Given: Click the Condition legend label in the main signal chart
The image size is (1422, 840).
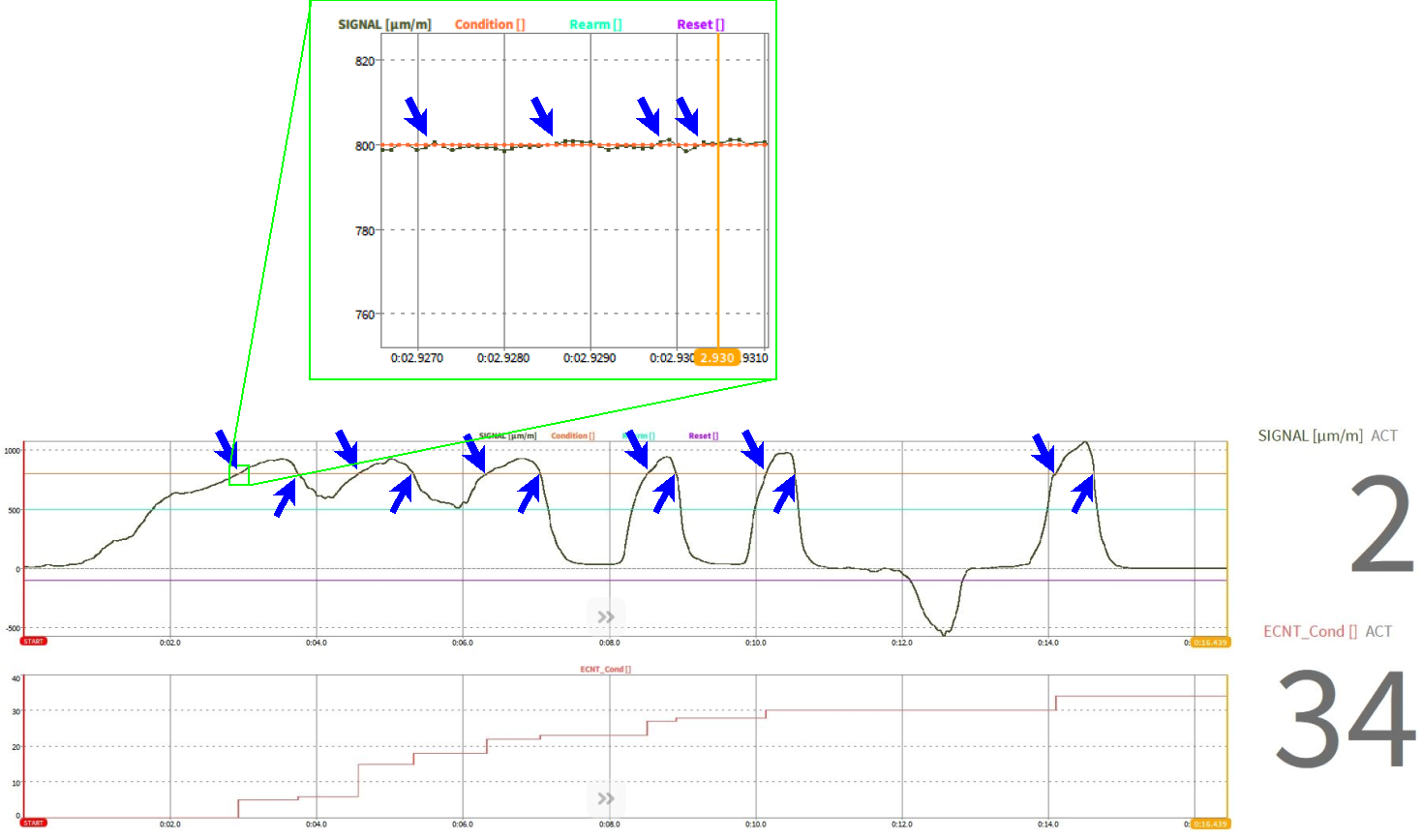Looking at the screenshot, I should (x=573, y=435).
